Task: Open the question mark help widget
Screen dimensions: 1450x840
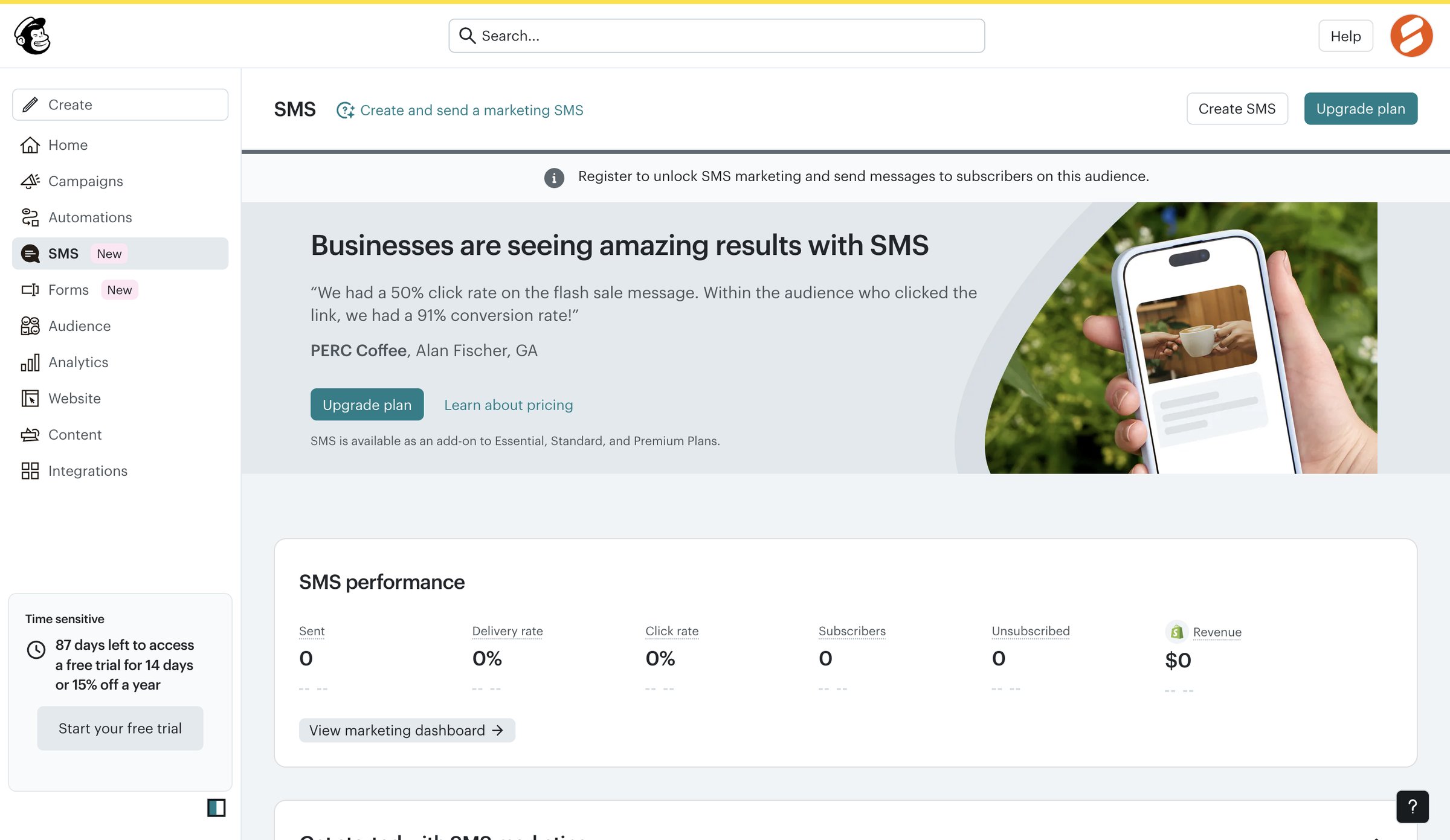Action: pos(1413,807)
